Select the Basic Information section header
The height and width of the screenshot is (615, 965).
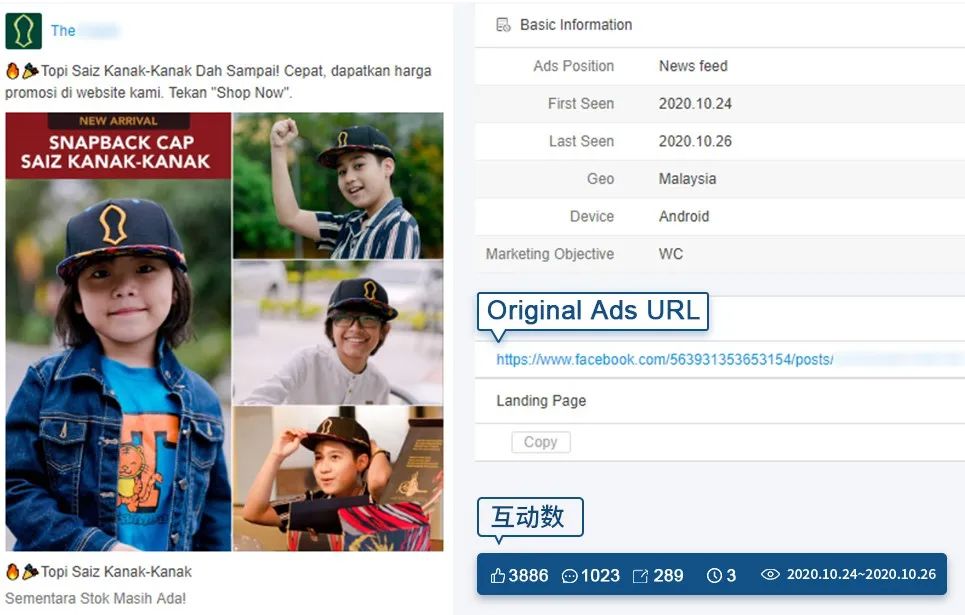tap(576, 25)
